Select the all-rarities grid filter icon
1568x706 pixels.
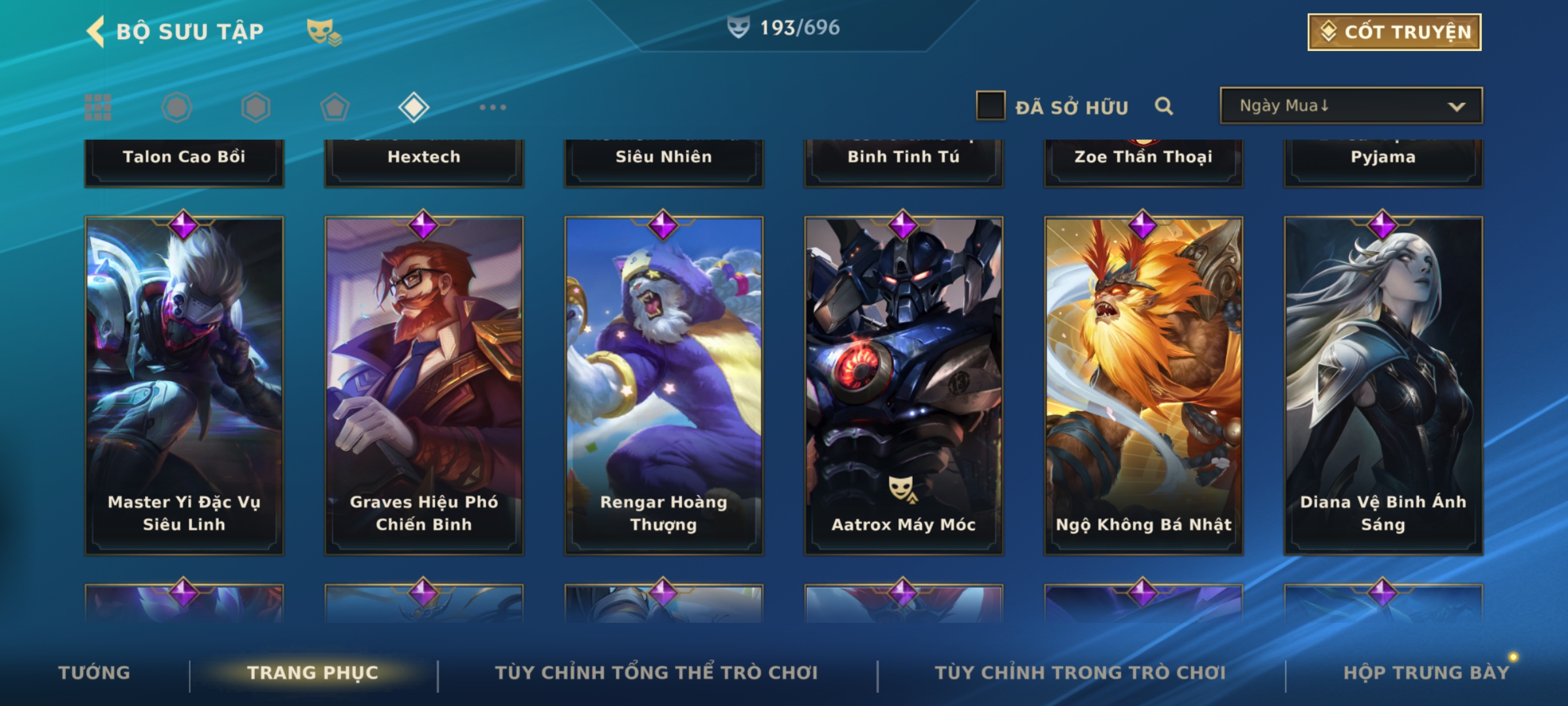coord(98,107)
